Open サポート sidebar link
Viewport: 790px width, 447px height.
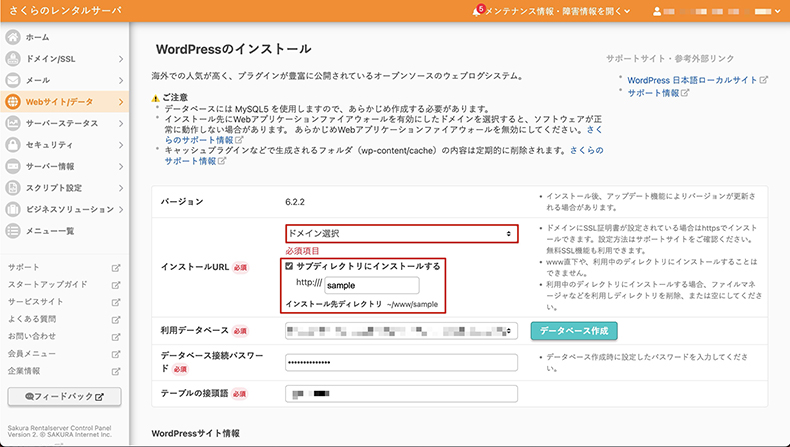click(24, 268)
